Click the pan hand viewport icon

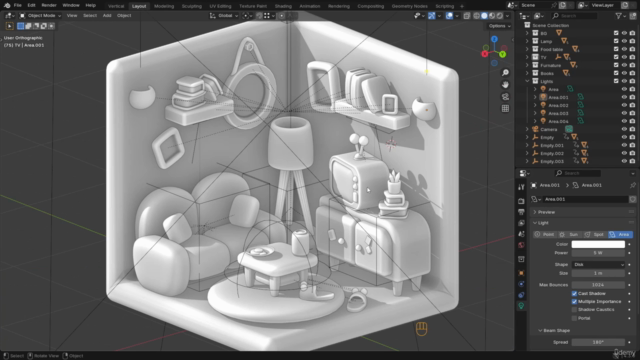pos(505,84)
